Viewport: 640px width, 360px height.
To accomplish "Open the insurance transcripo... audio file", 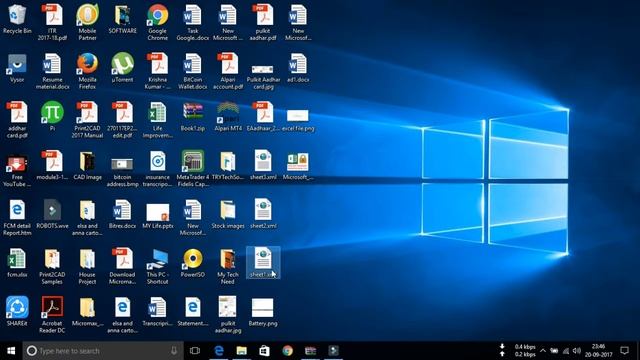I will click(x=158, y=169).
